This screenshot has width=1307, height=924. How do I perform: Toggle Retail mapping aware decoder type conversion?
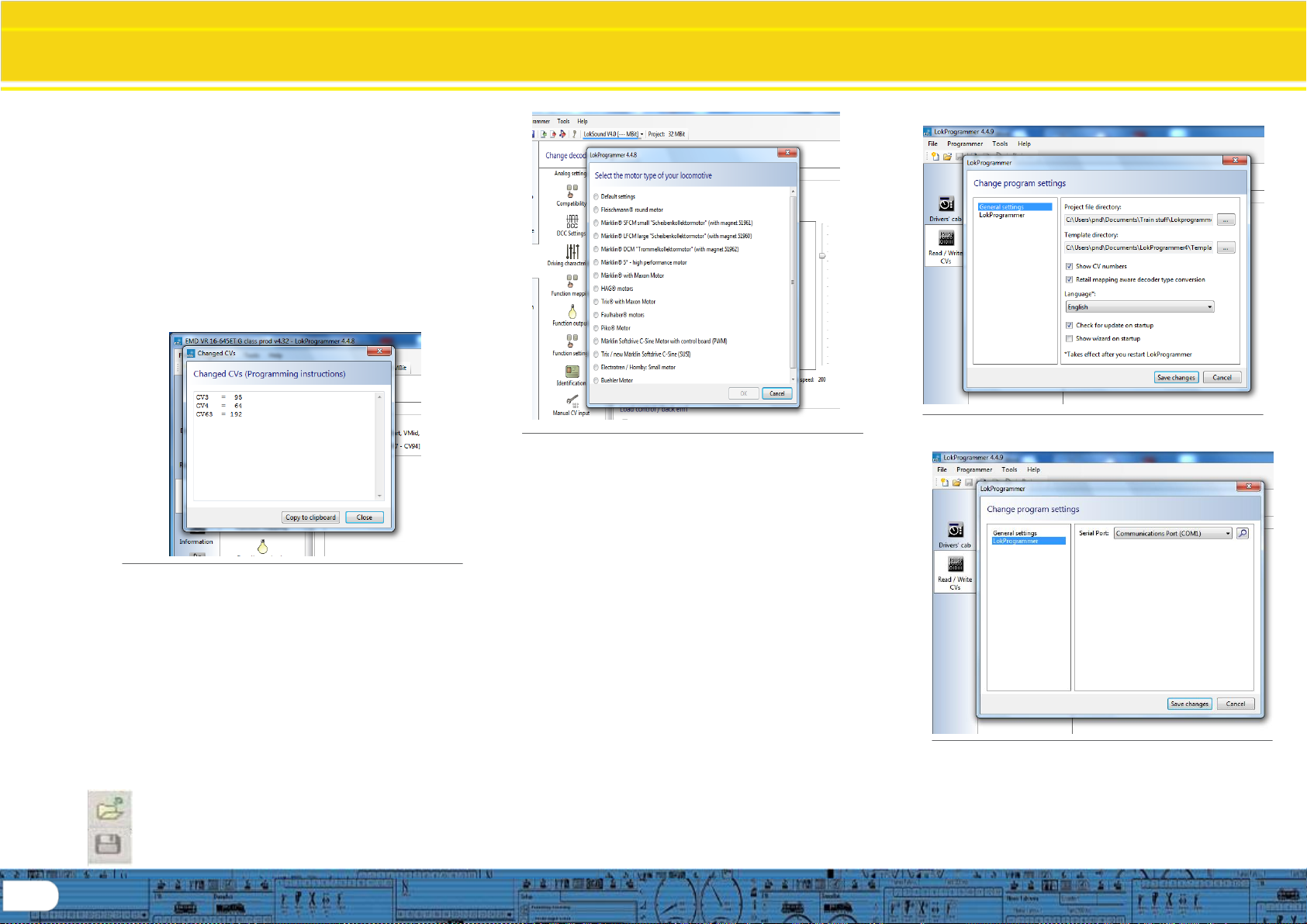coord(1069,279)
